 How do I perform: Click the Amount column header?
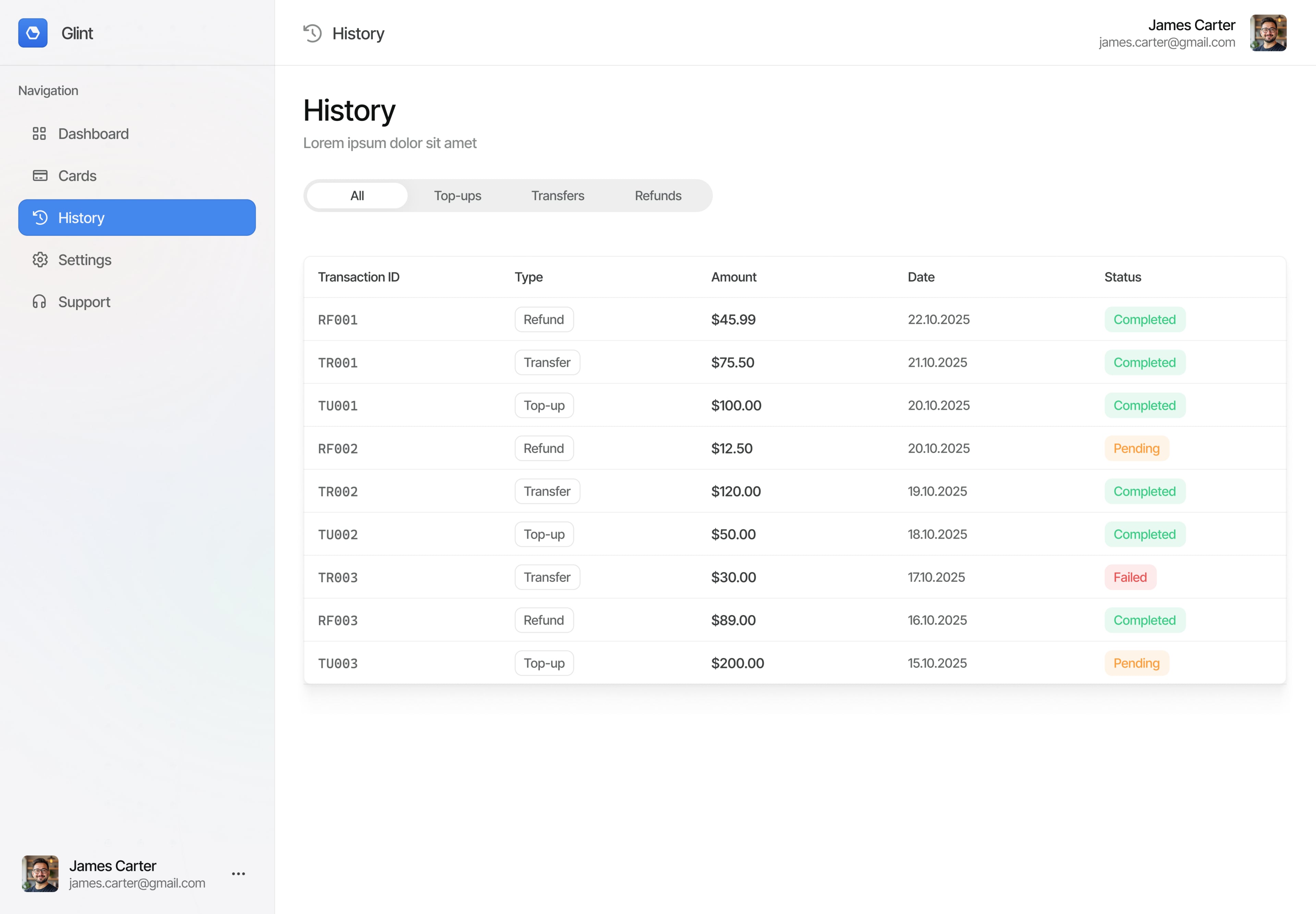(x=734, y=277)
